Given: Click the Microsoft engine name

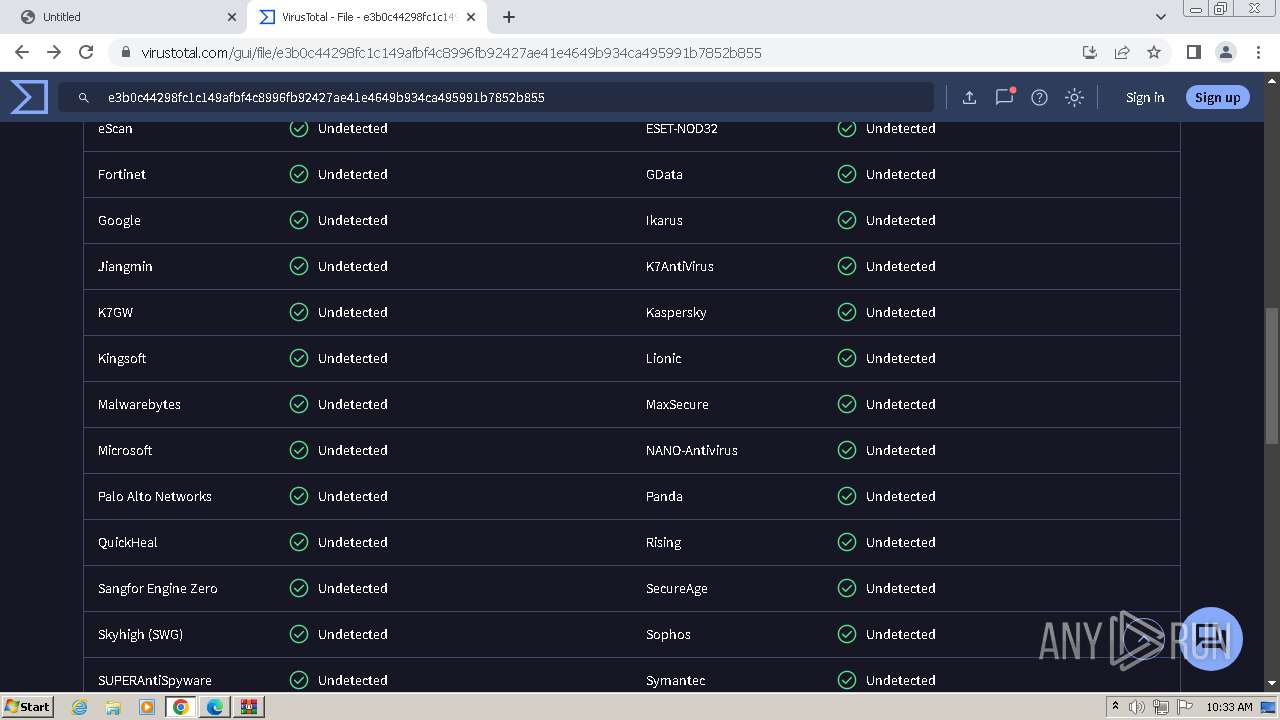Looking at the screenshot, I should coord(125,450).
